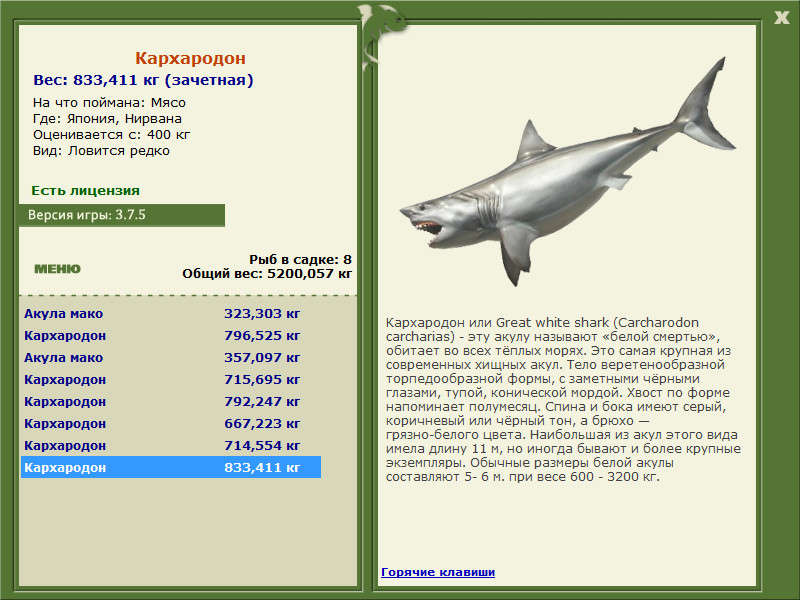Click the На что поймана: Мясо line
The image size is (800, 600).
coord(109,103)
